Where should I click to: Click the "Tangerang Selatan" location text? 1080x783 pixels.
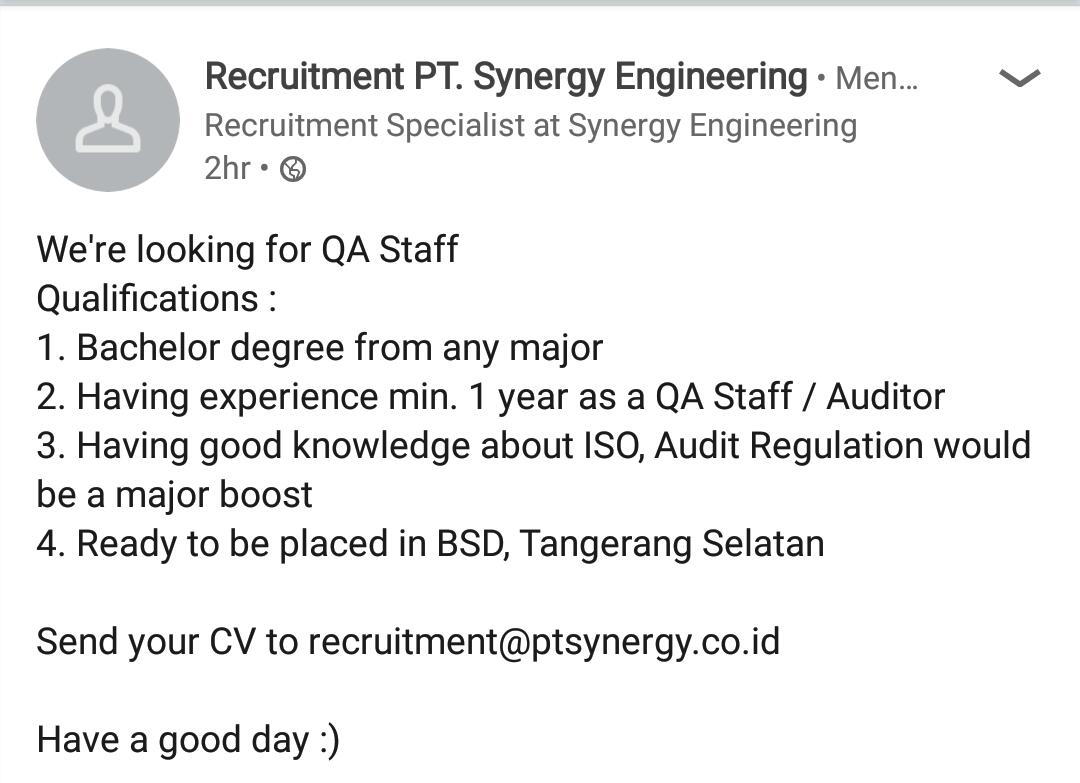[672, 544]
